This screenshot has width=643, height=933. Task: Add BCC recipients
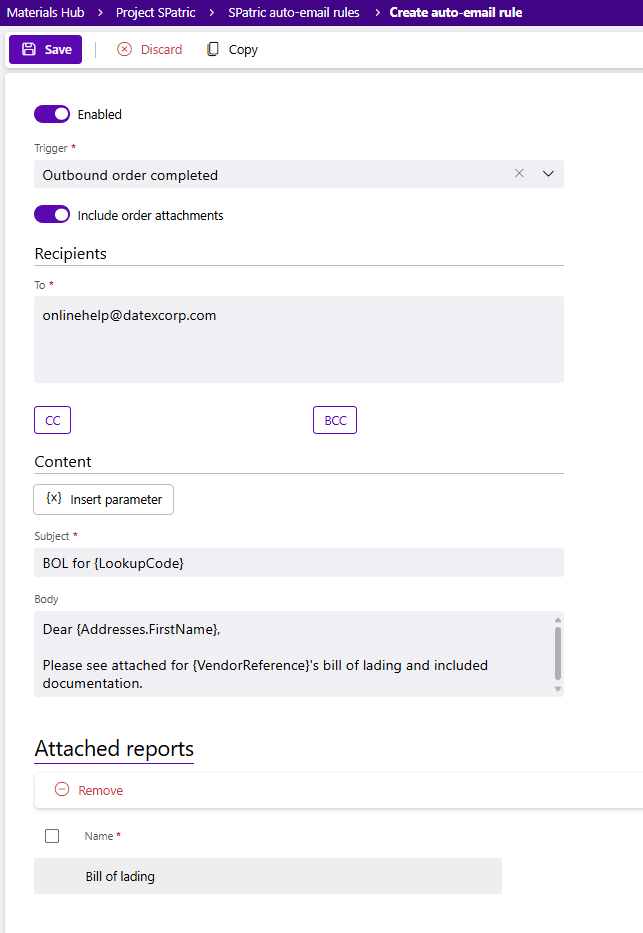pyautogui.click(x=335, y=421)
